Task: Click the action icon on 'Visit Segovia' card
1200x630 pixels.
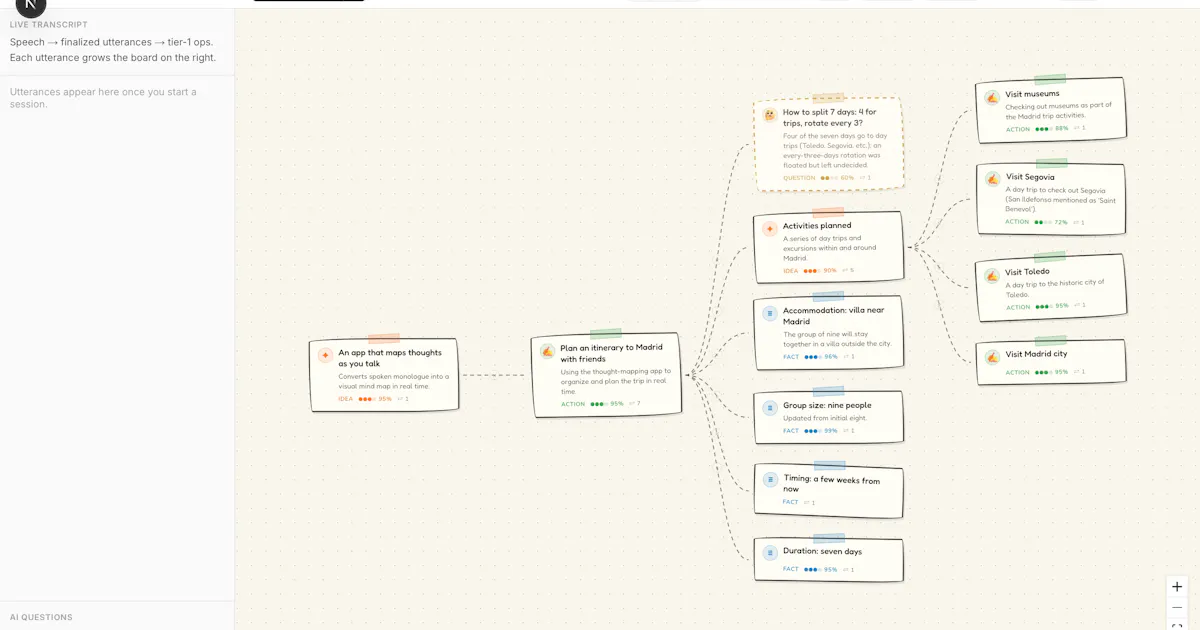Action: [x=992, y=179]
